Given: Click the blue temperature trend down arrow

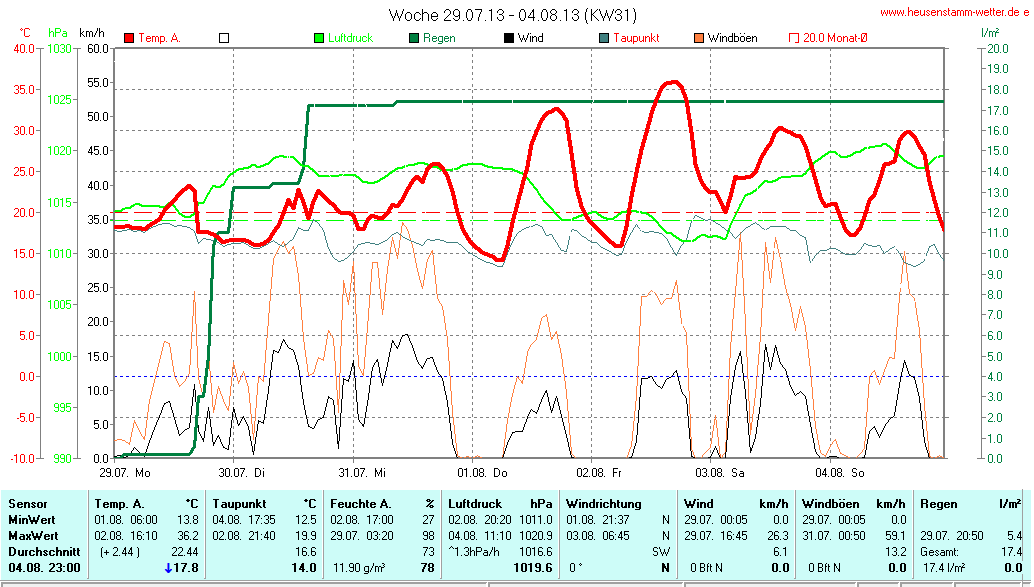Looking at the screenshot, I should 168,568.
